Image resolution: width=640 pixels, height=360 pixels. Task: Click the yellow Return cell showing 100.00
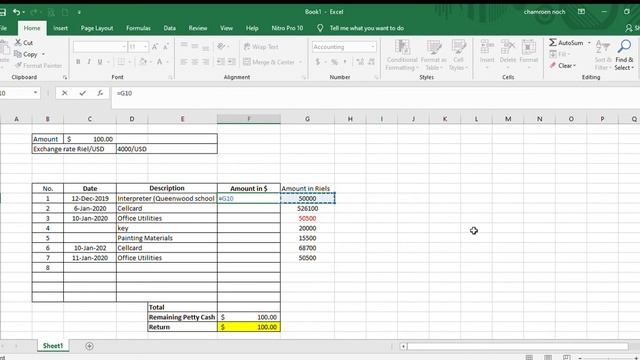[x=249, y=327]
